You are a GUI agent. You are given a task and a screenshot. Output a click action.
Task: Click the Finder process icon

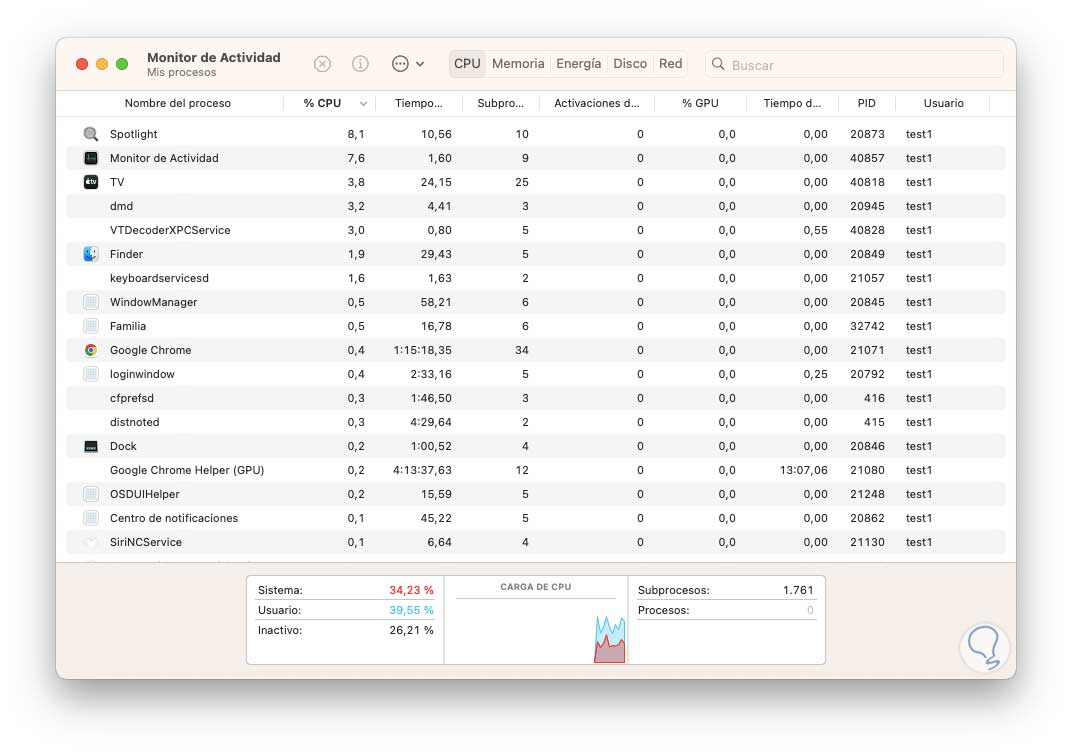coord(90,254)
